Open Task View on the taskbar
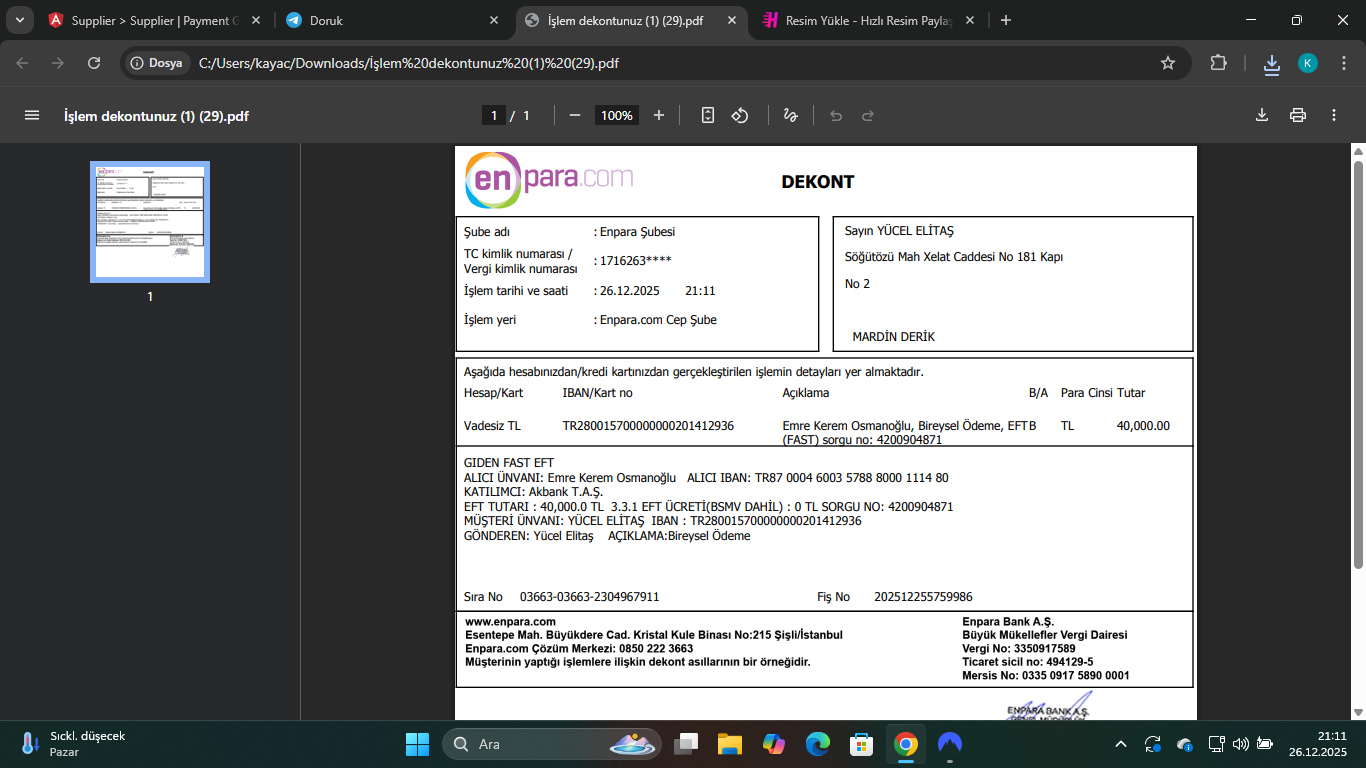This screenshot has height=768, width=1366. [686, 744]
